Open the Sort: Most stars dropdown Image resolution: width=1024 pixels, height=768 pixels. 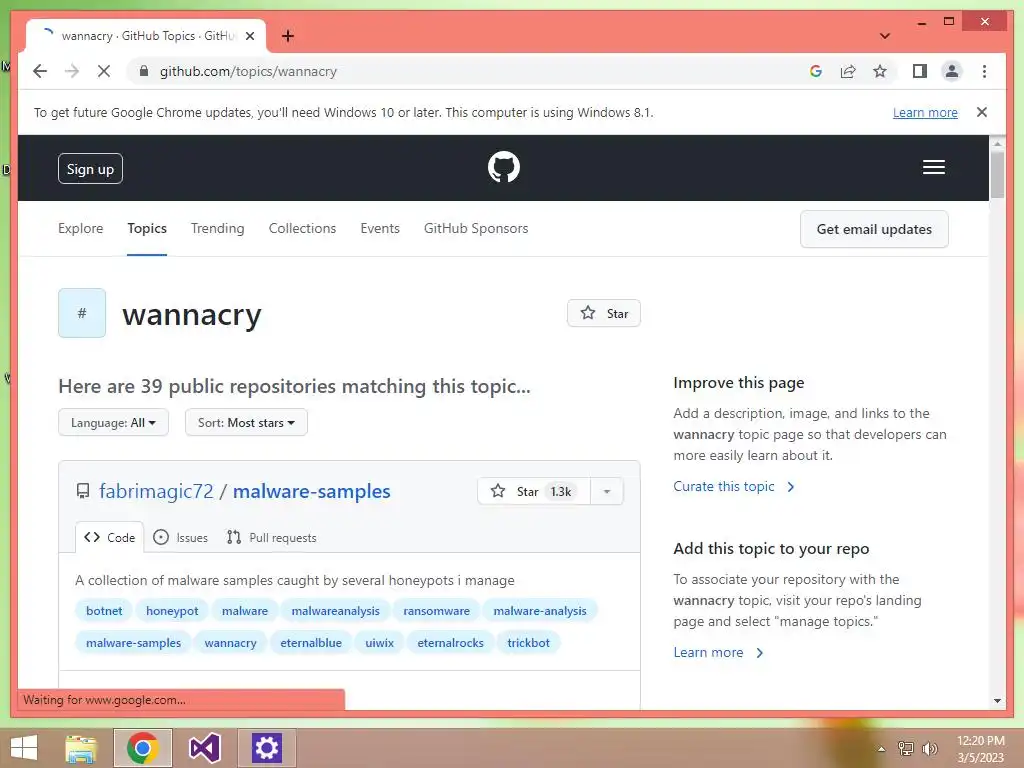pos(246,423)
